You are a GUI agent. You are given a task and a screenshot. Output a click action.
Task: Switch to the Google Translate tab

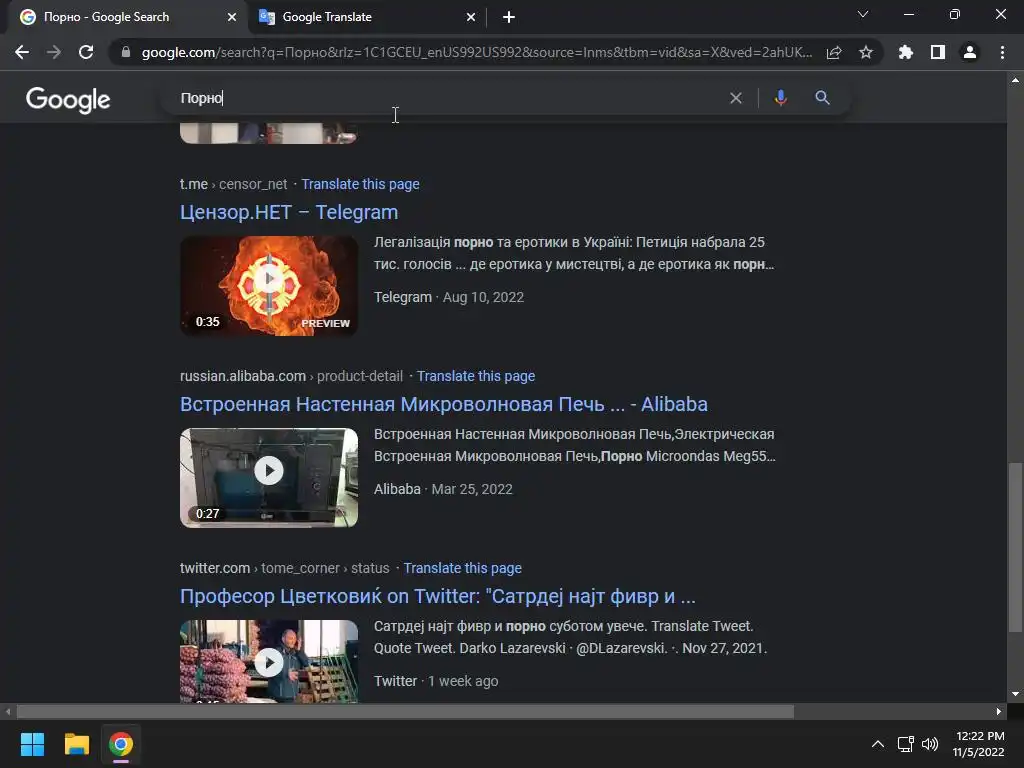pos(366,18)
